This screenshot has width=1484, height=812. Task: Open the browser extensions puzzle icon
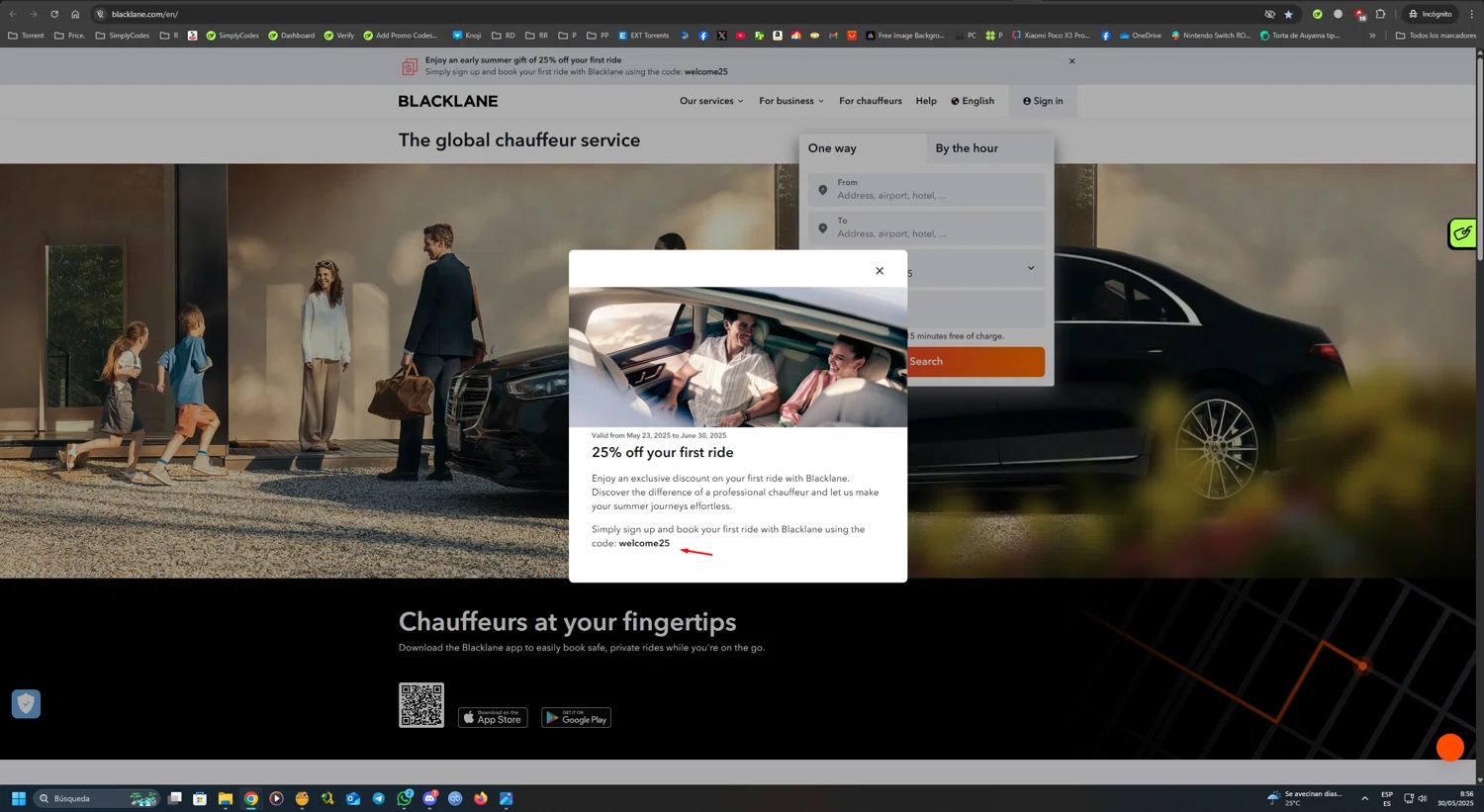[x=1380, y=14]
